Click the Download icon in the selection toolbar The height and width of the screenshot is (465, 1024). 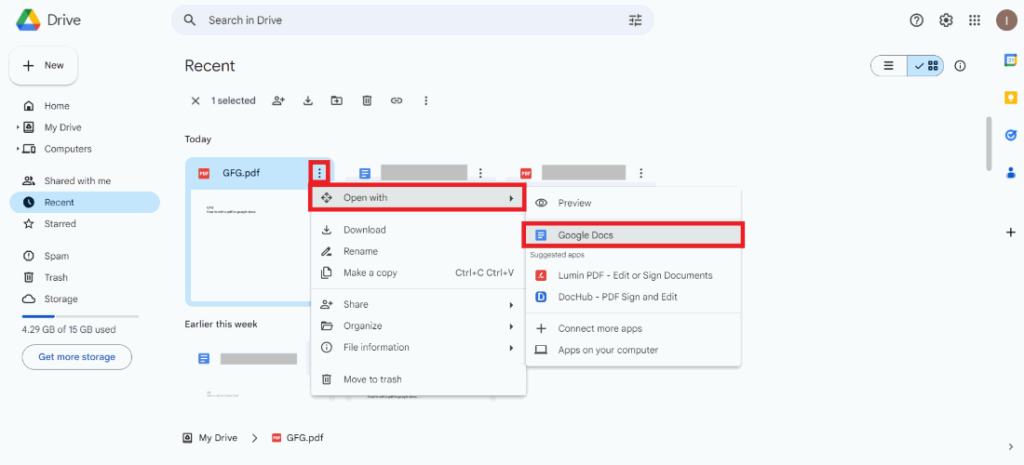pos(308,101)
